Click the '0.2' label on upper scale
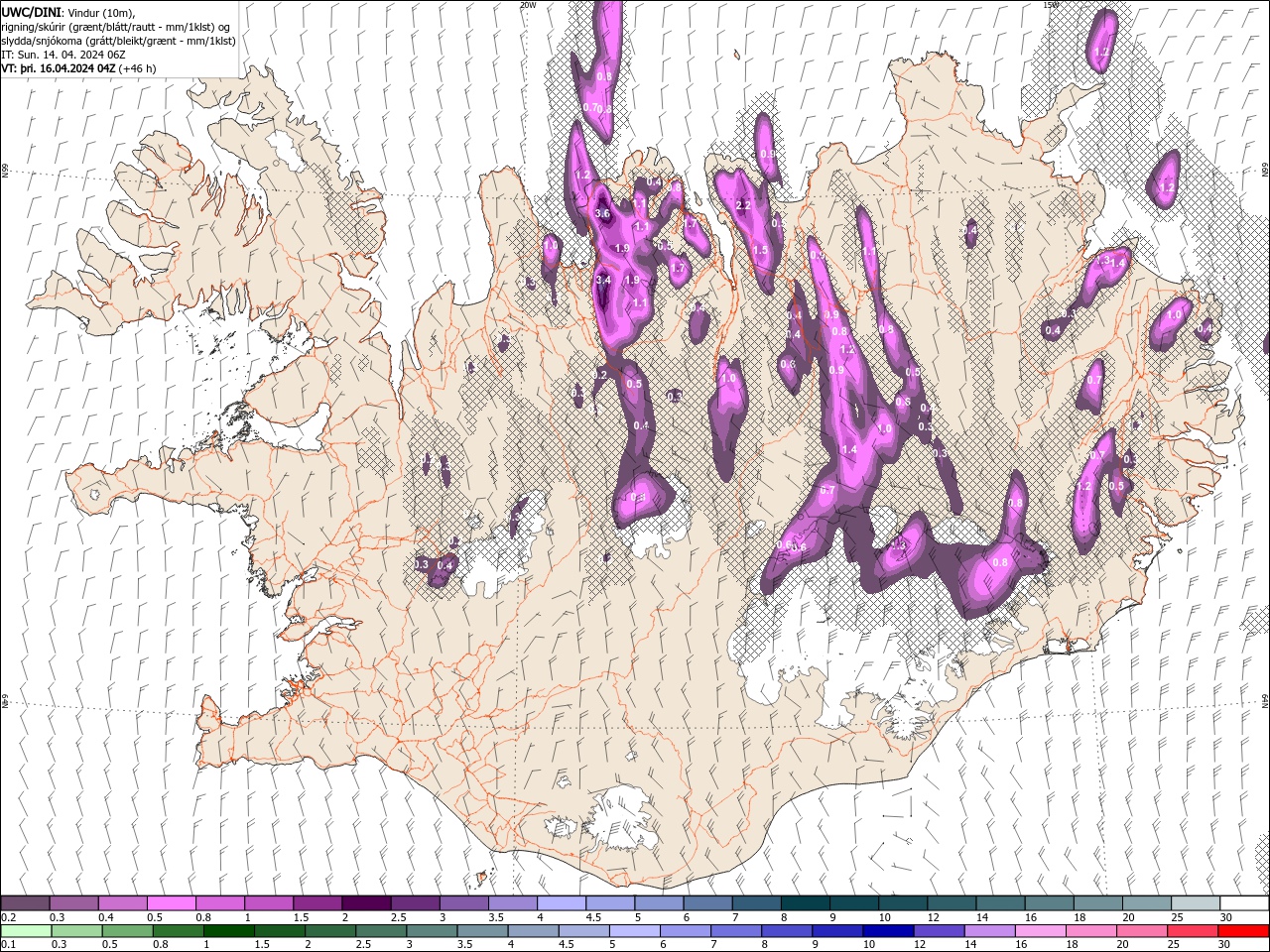 (8, 917)
